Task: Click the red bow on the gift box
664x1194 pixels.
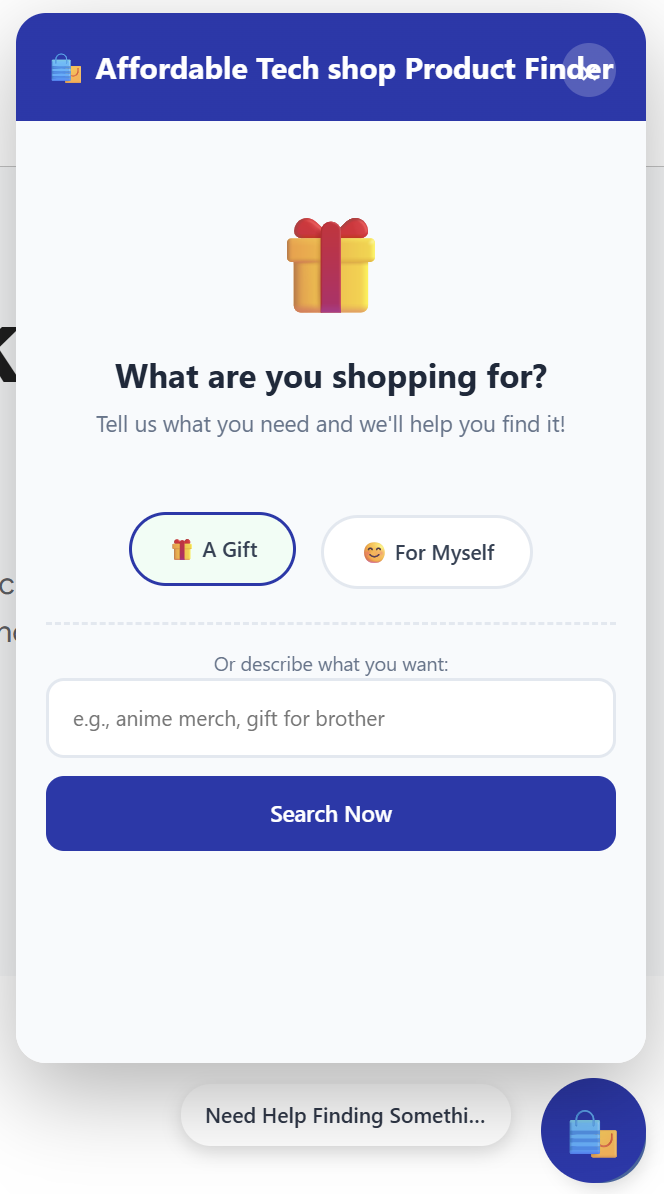Action: 331,230
